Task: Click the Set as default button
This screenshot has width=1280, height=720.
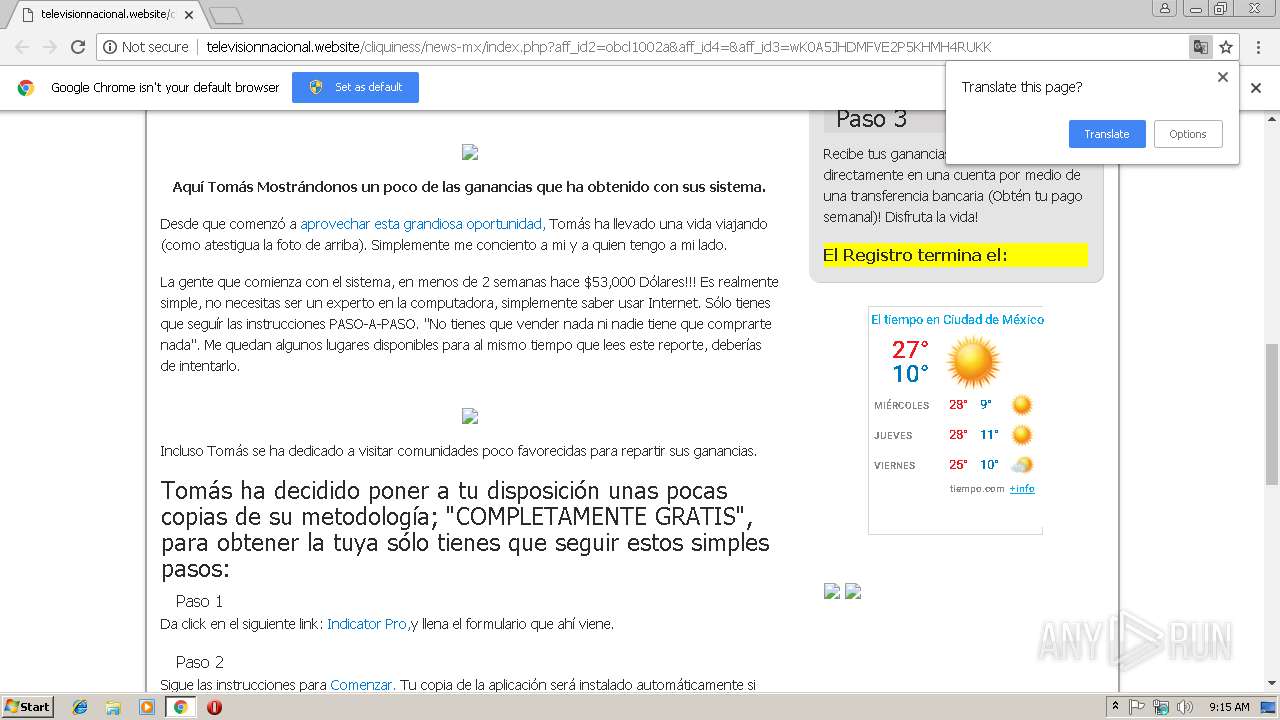Action: pyautogui.click(x=355, y=87)
